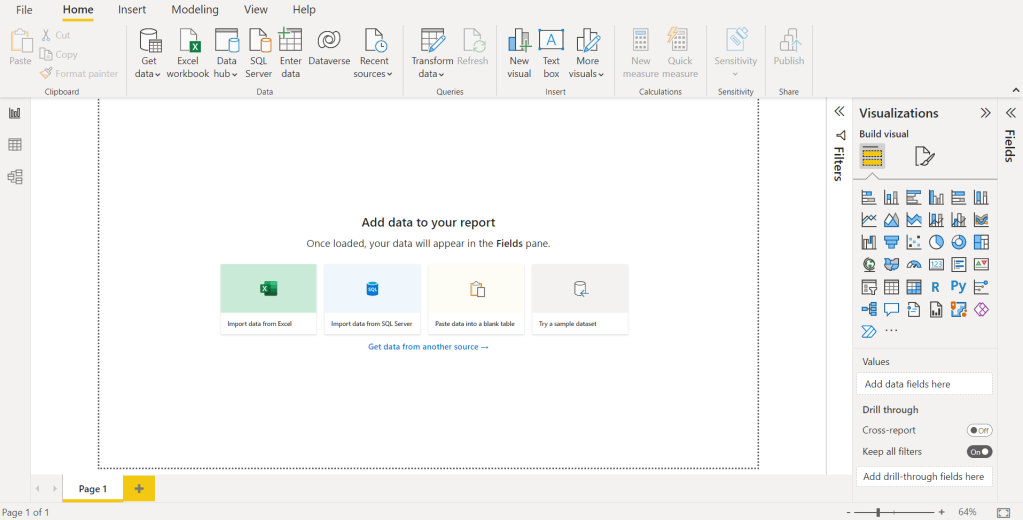Switch to the Insert ribbon tab
The height and width of the screenshot is (520, 1023).
pyautogui.click(x=132, y=10)
